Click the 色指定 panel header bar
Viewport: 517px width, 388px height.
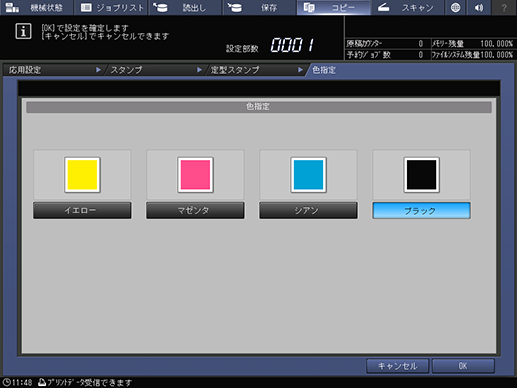tap(259, 107)
